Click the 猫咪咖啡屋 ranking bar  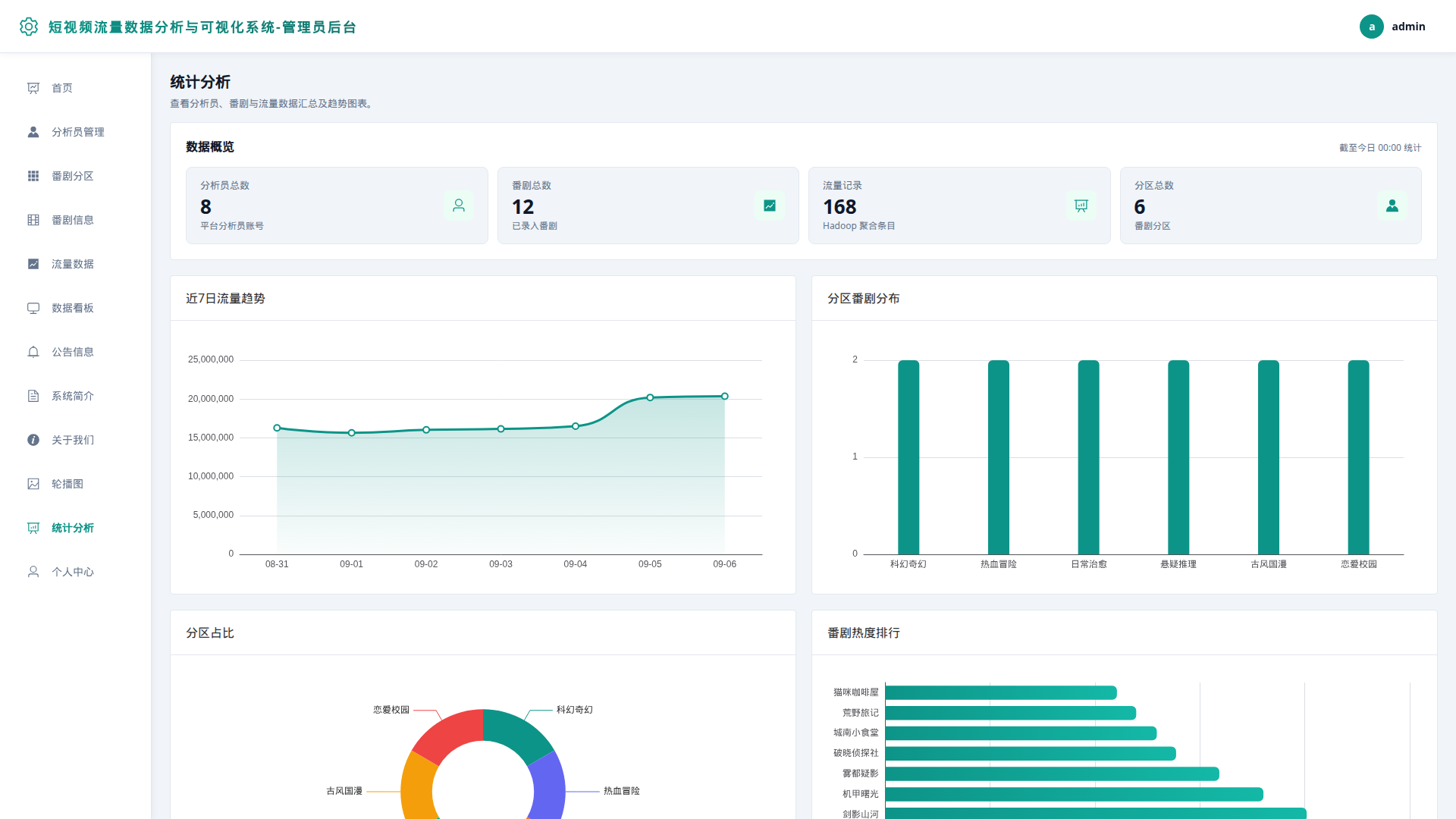pos(1001,692)
